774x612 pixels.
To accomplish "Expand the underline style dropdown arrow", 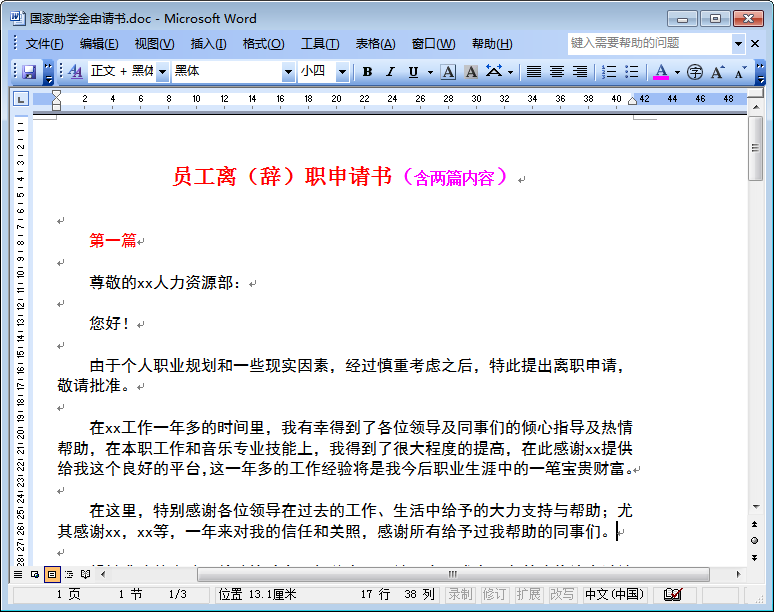I will (430, 72).
